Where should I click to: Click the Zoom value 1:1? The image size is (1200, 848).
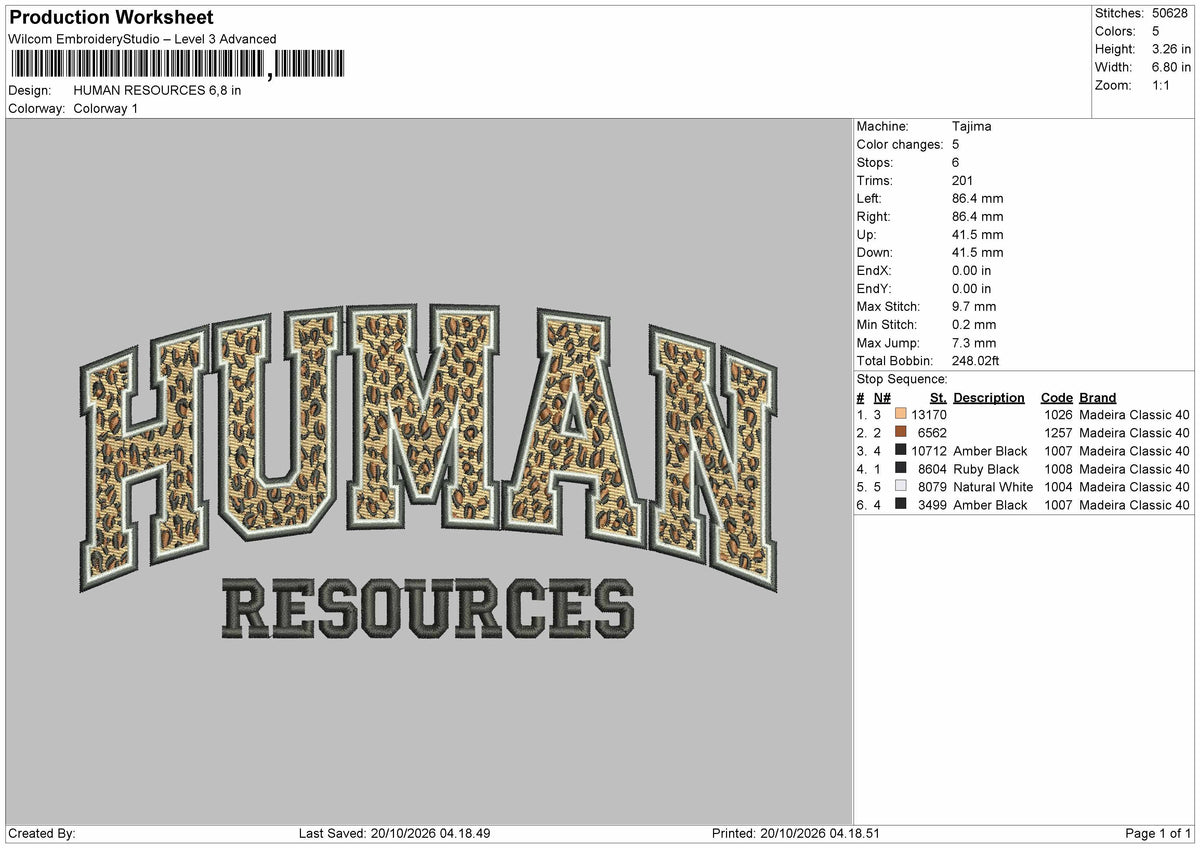[1162, 85]
